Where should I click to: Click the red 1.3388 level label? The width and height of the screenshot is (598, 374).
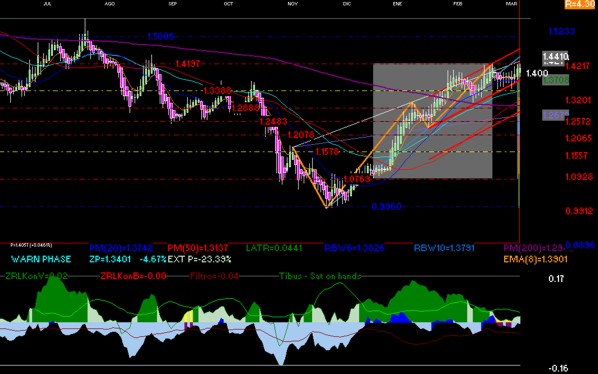point(217,91)
